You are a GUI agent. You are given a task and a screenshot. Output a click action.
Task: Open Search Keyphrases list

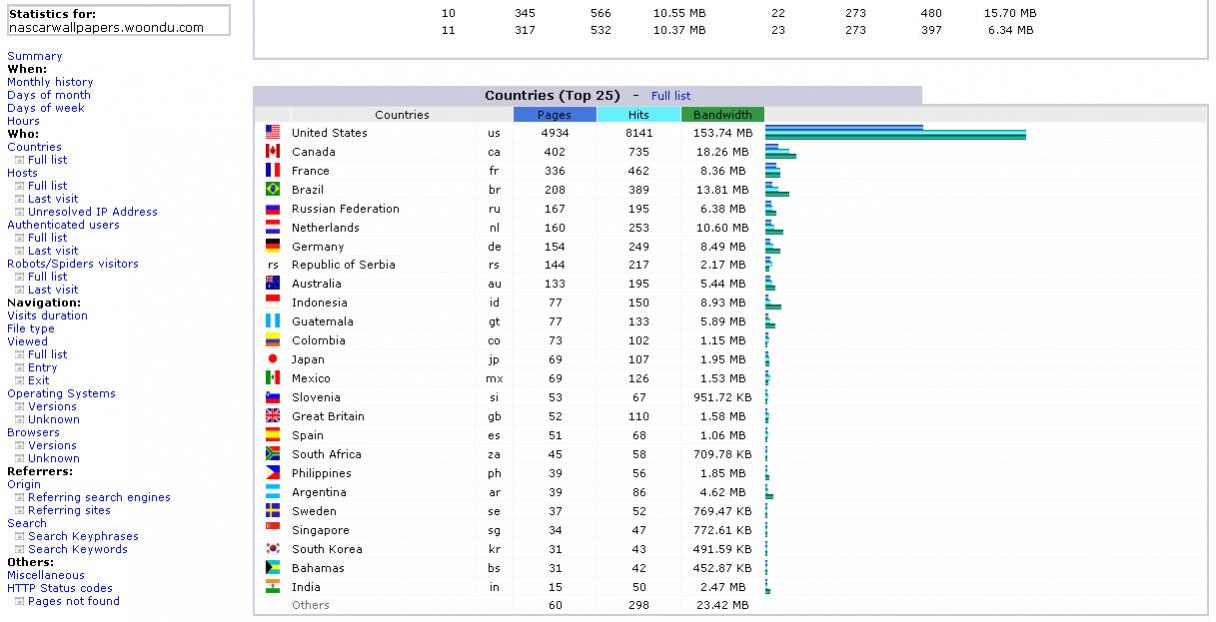click(x=83, y=537)
